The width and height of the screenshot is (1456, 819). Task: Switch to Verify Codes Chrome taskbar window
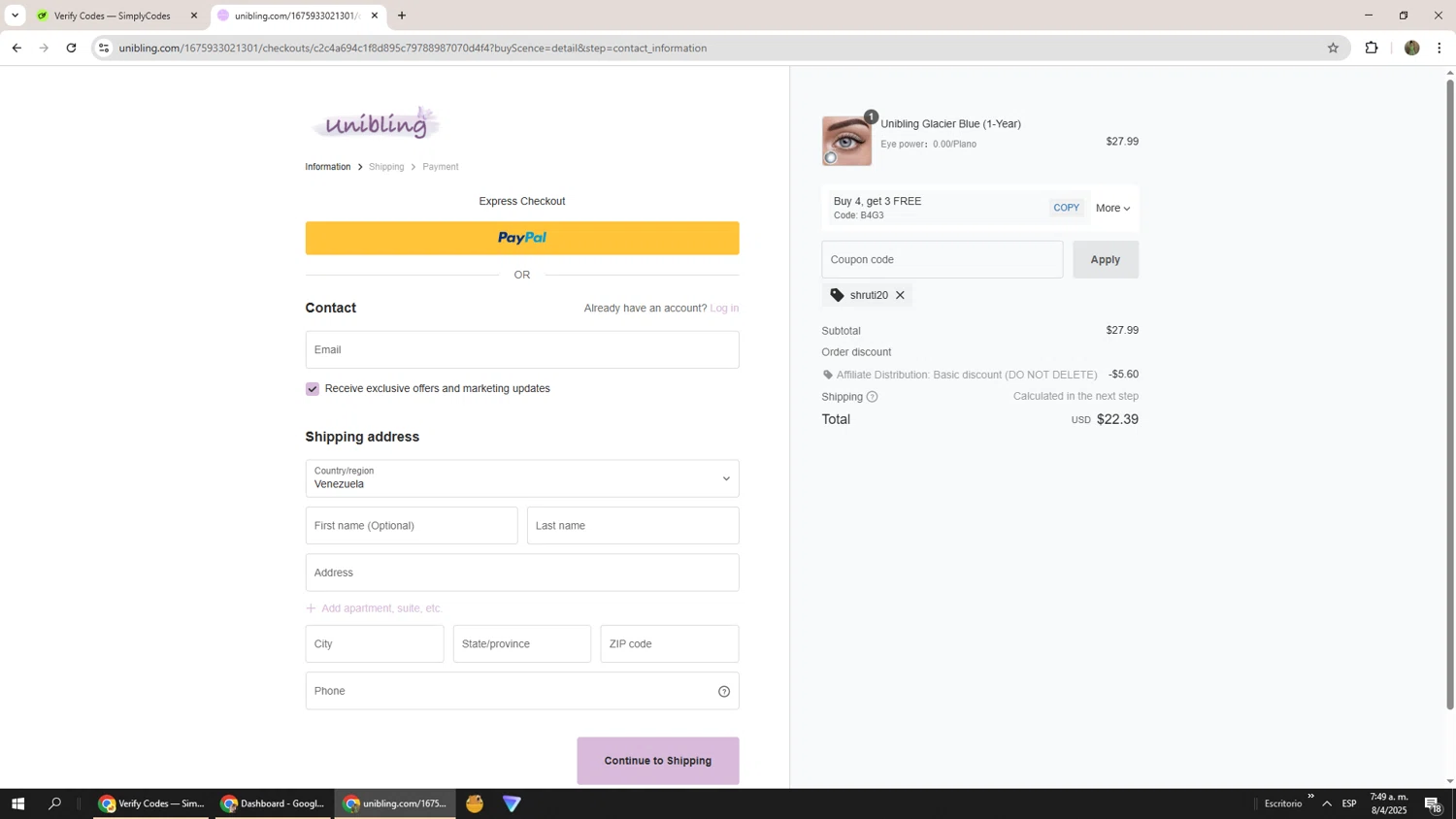coord(151,803)
